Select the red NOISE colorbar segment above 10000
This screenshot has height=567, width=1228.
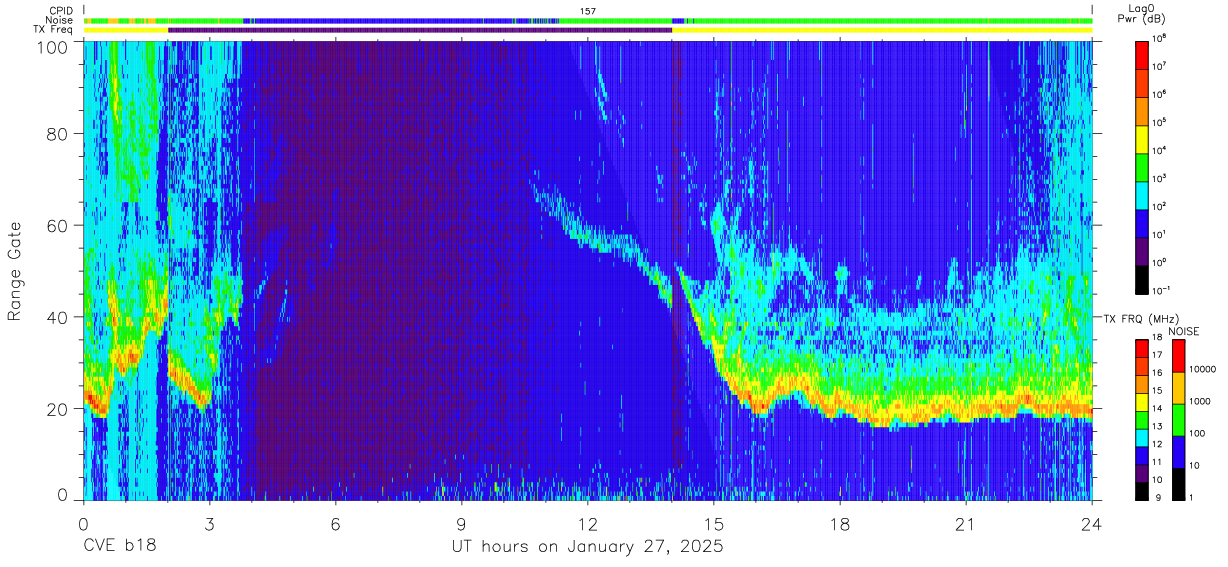[1177, 356]
